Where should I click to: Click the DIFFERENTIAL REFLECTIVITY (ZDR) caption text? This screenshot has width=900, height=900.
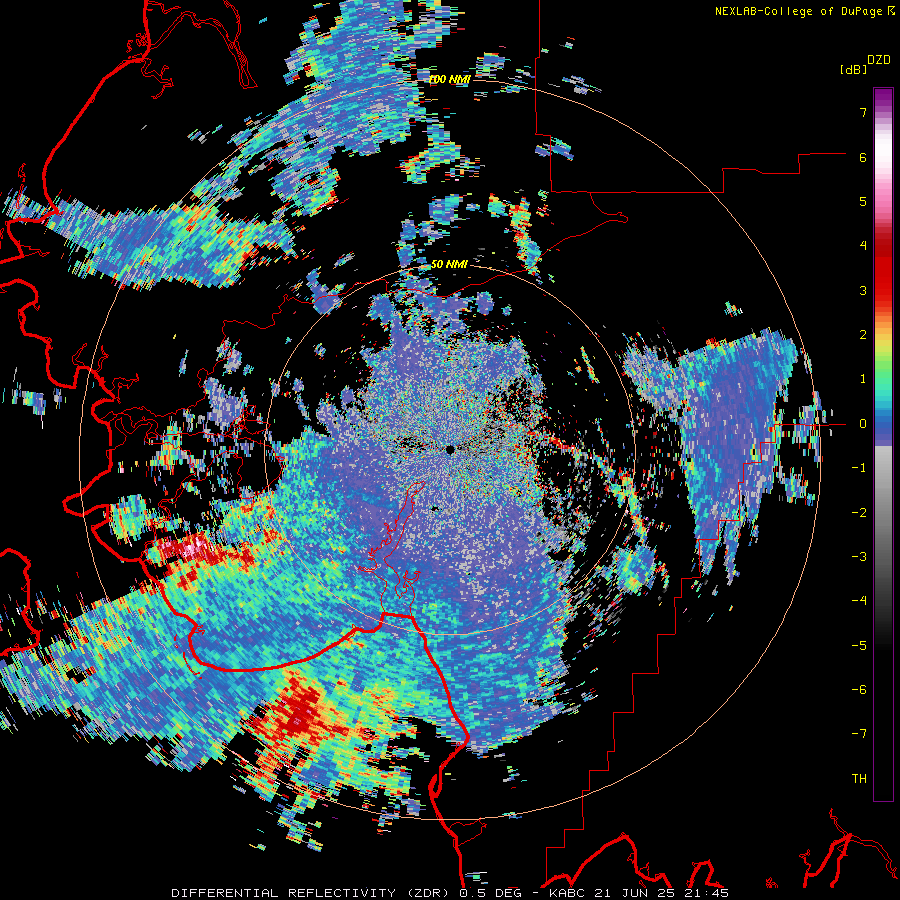pos(312,893)
